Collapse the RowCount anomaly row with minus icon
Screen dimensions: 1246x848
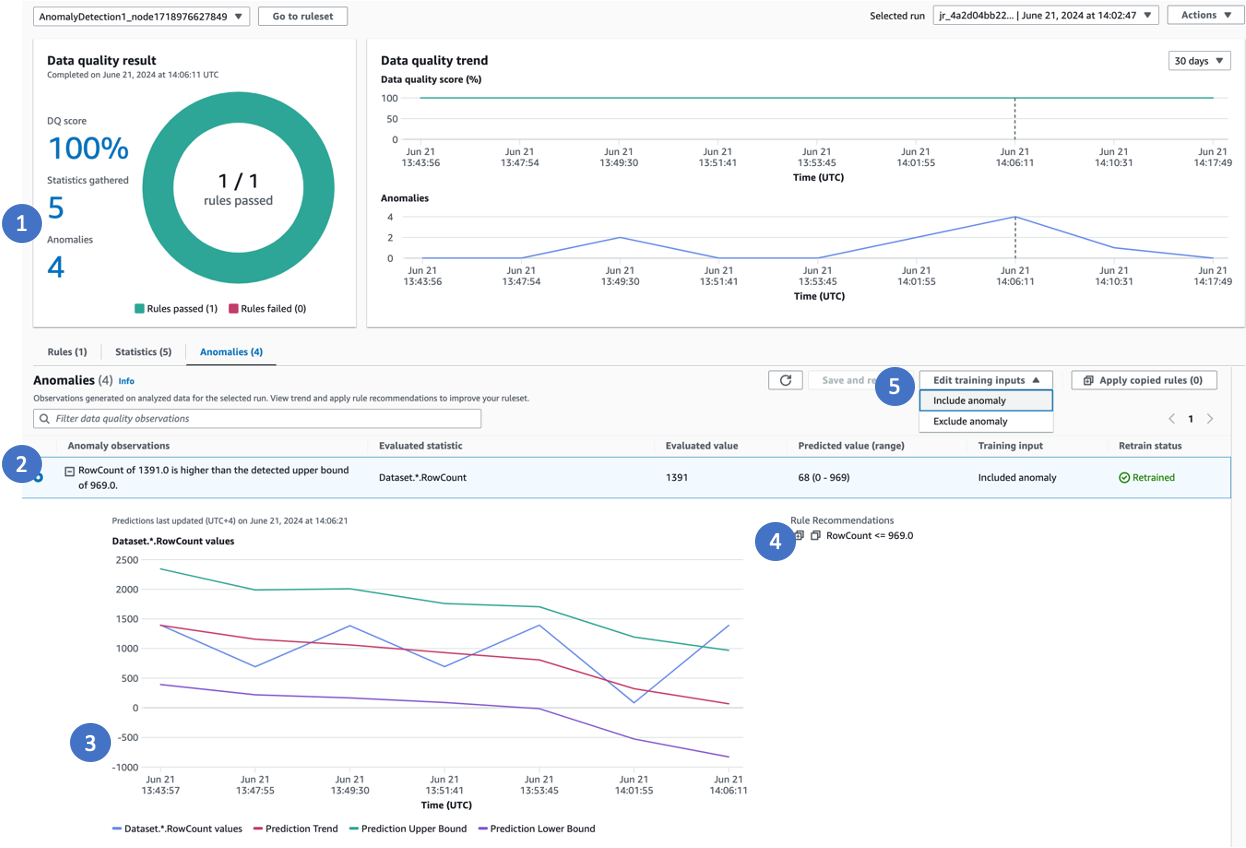tap(70, 471)
